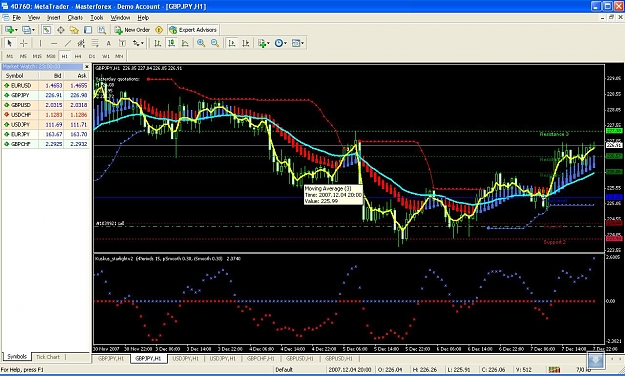Open the Templates dropdown
This screenshot has height=376, width=625.
[x=298, y=43]
